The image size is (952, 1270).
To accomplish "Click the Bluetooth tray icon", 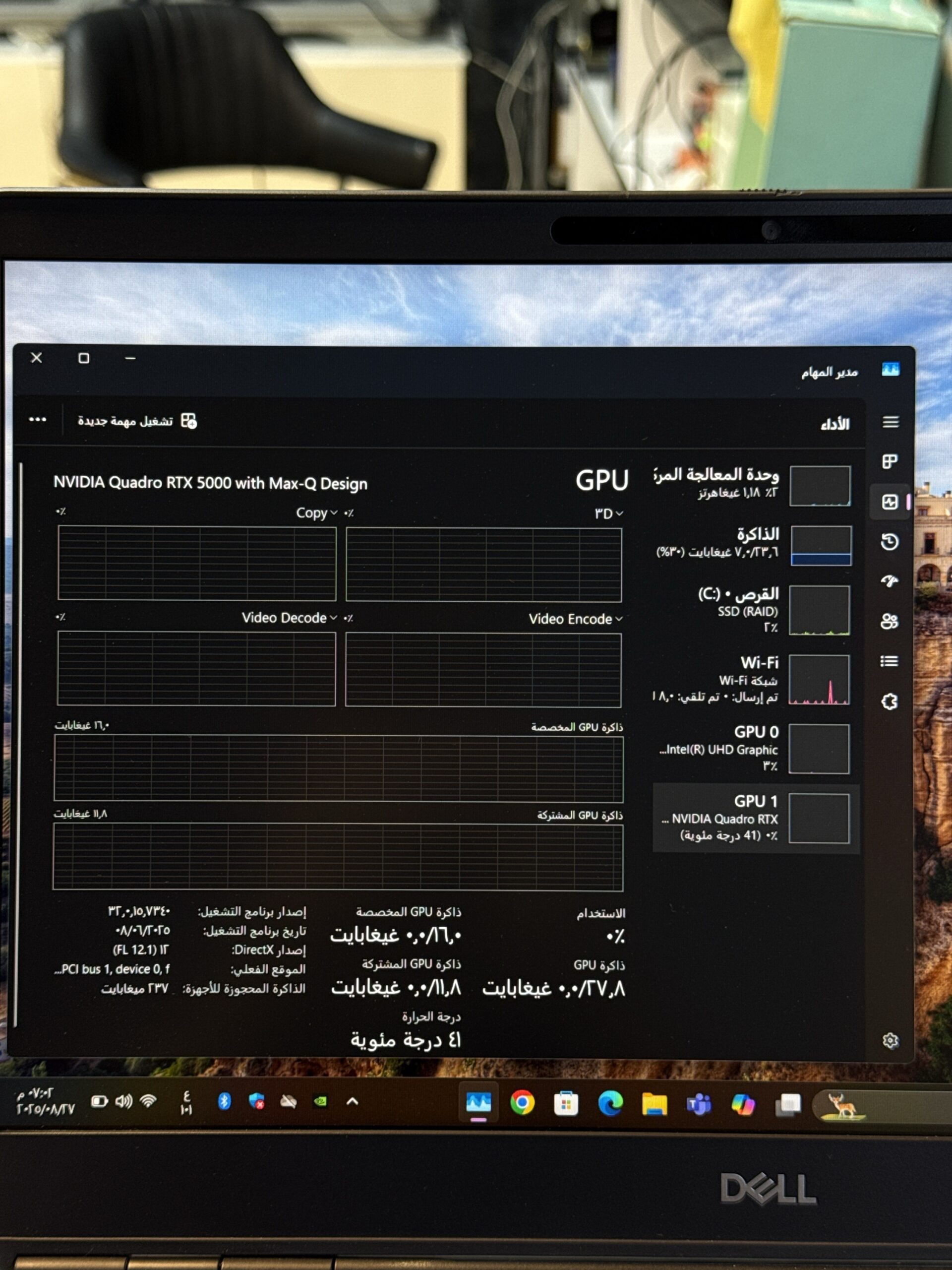I will (x=224, y=1100).
